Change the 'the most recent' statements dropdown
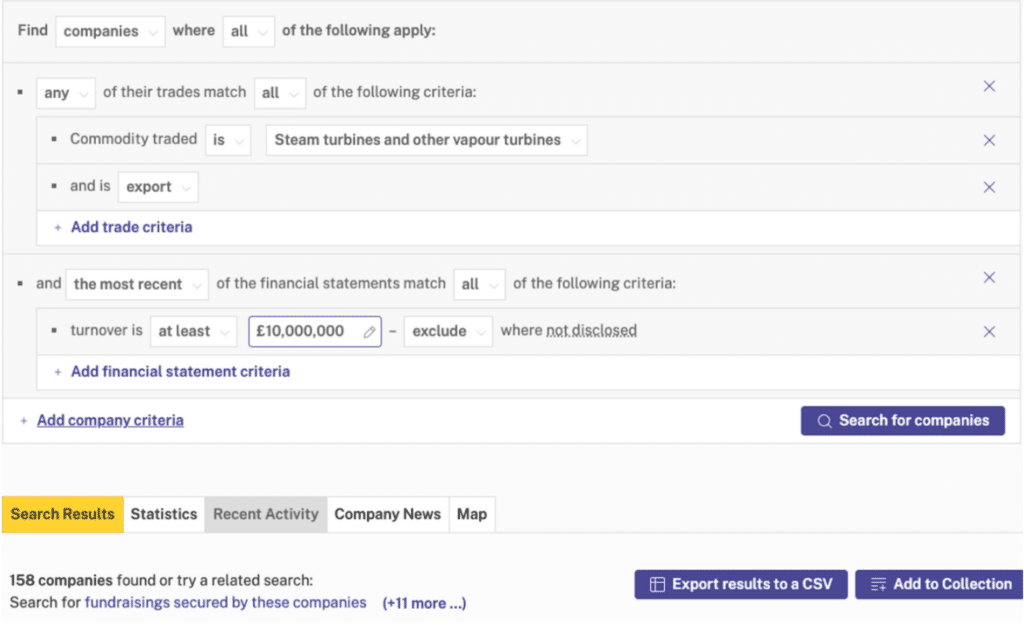The width and height of the screenshot is (1024, 631). tap(137, 284)
